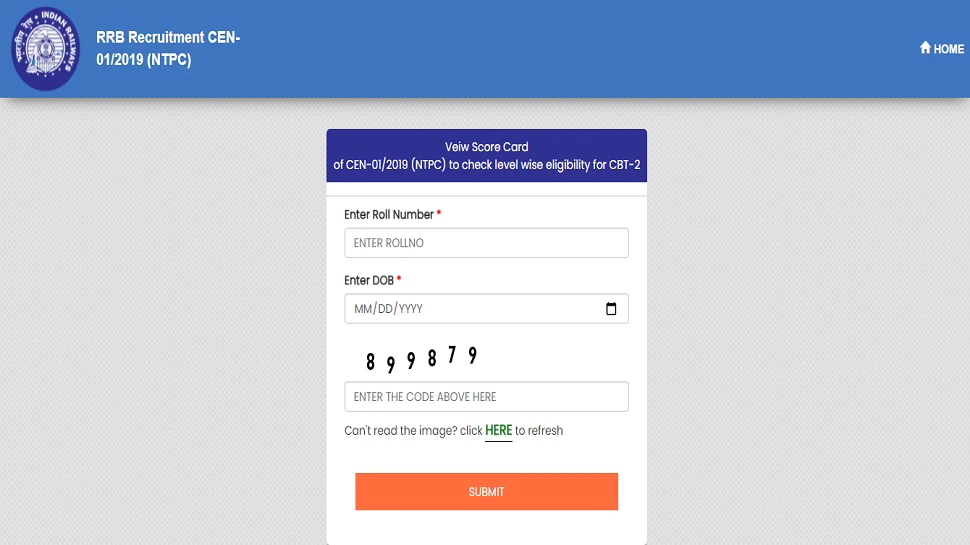Click the red asterisk beside Roll Number
Screen dimensions: 970x545
pos(439,214)
